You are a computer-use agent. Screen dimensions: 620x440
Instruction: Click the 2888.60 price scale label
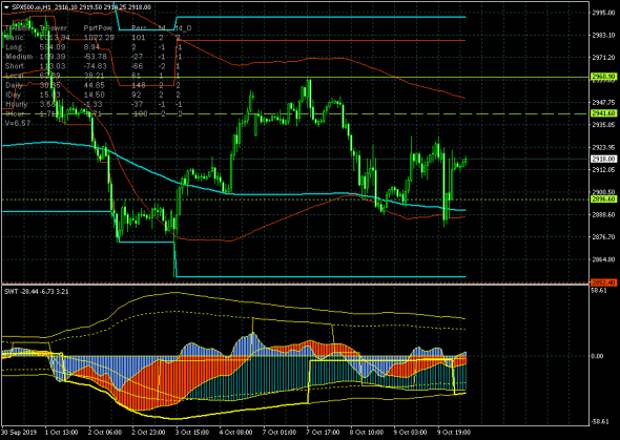(x=604, y=214)
